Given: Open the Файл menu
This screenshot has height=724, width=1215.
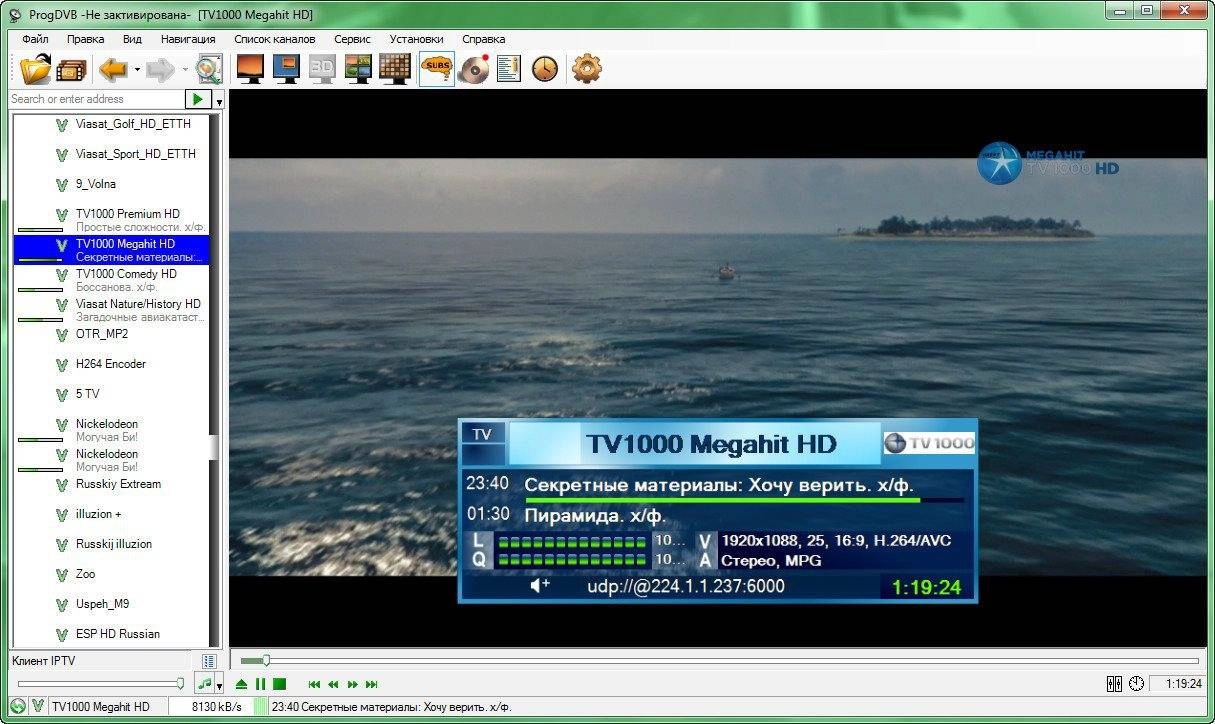Looking at the screenshot, I should point(35,39).
